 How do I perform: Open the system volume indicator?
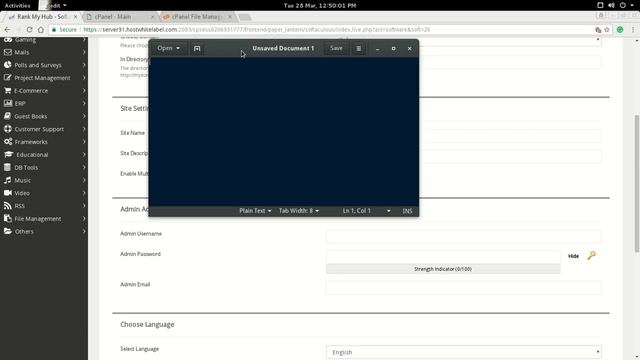point(611,5)
